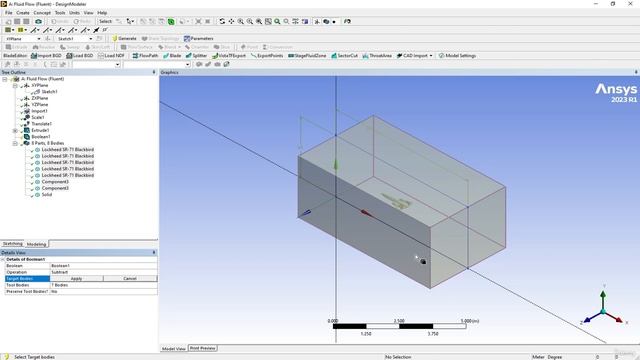
Task: Click the screenshot camera icon in the toolbar
Action: pos(38,21)
